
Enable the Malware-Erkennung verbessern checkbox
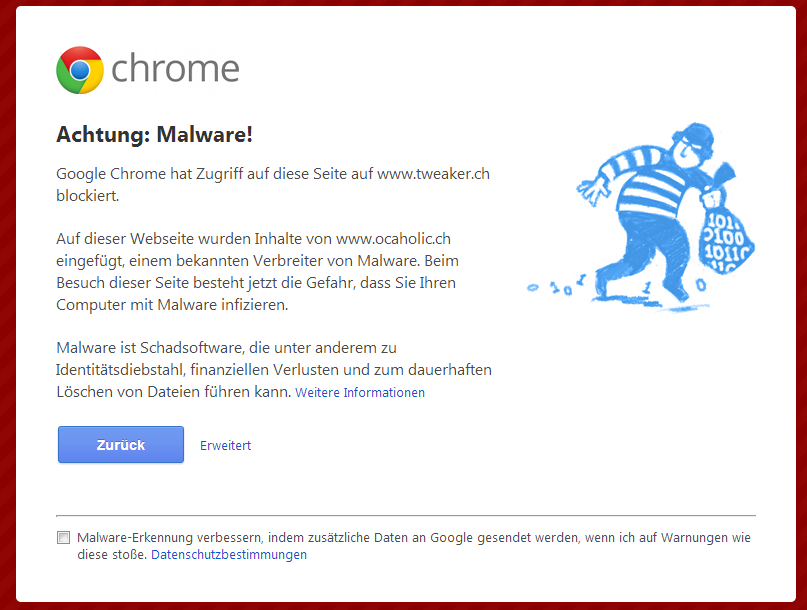click(64, 538)
